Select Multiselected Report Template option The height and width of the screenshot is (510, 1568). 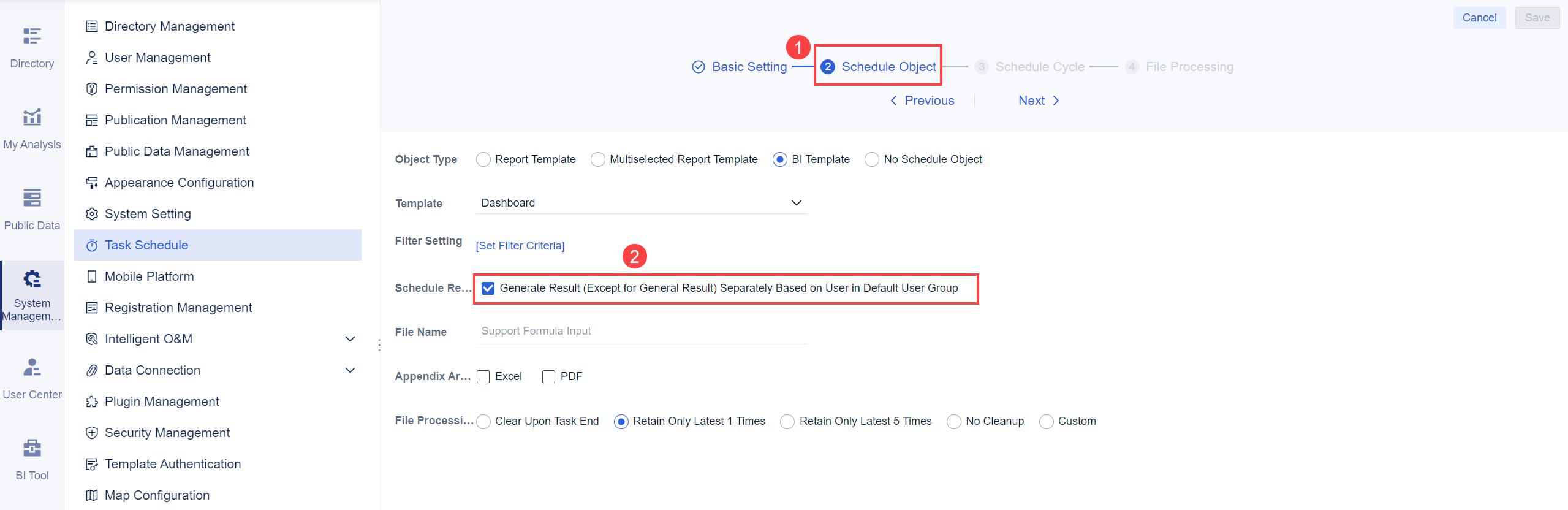tap(598, 159)
